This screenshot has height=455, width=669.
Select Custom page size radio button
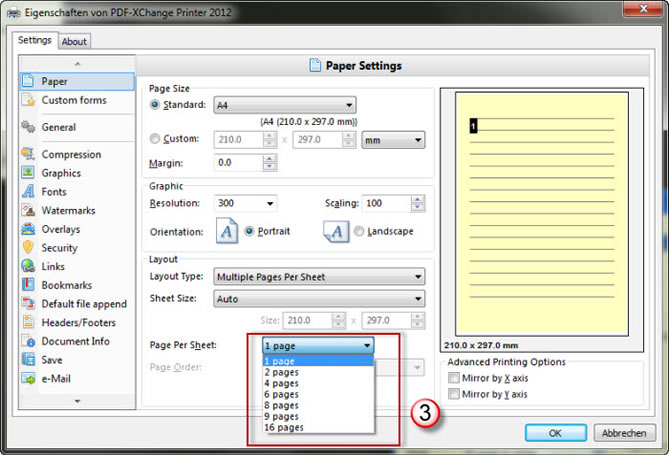(154, 138)
